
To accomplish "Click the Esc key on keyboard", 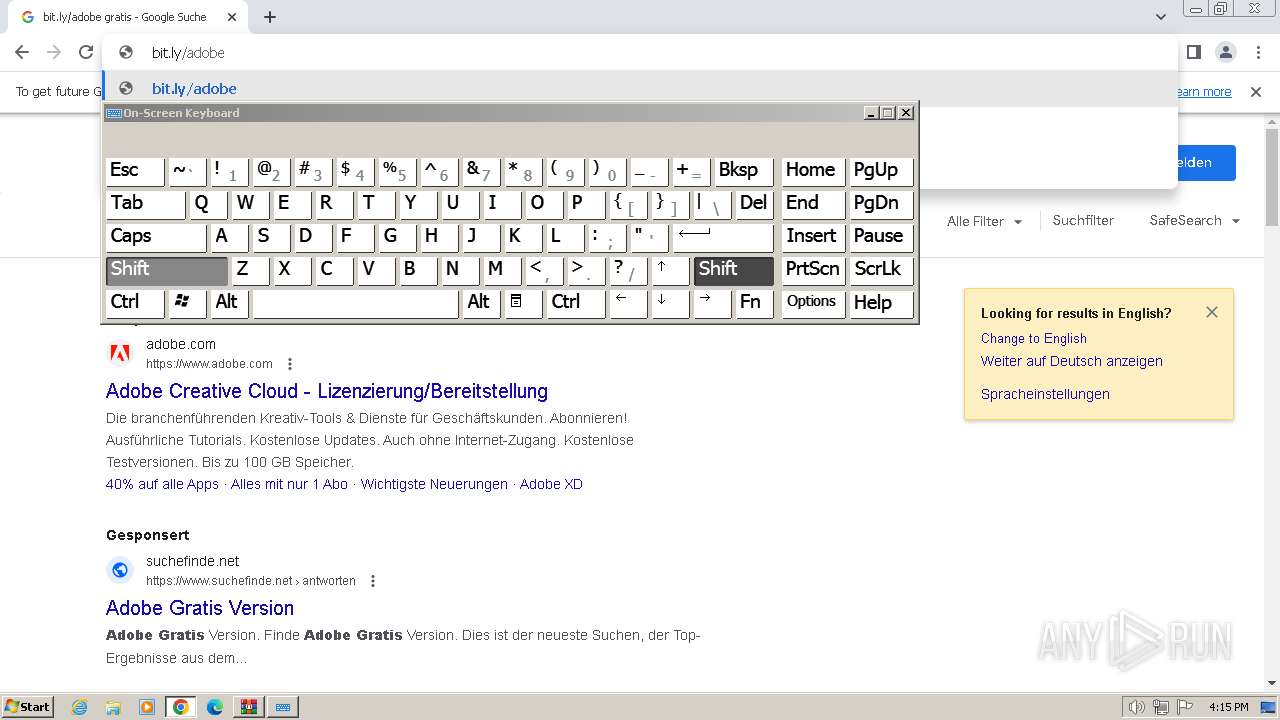I will pos(135,170).
